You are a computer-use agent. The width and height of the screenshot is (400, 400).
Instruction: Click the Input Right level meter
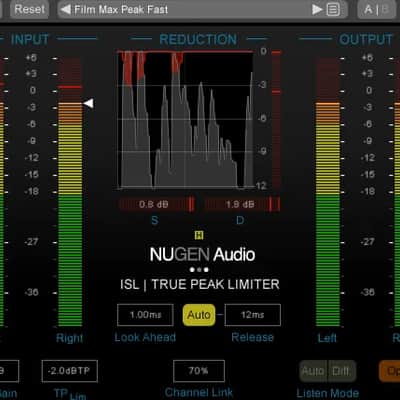click(70, 192)
